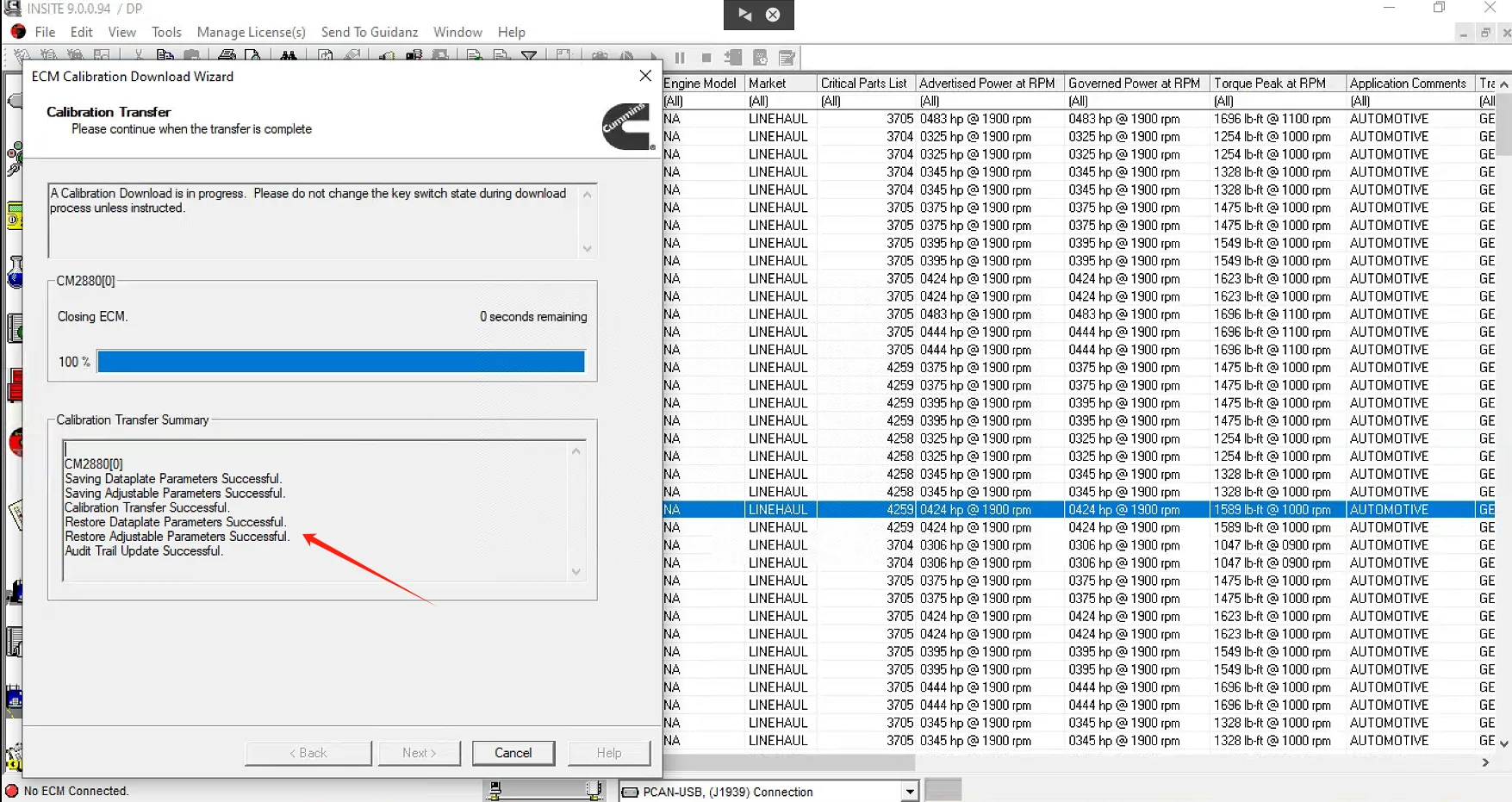Click the Stop icon on the right toolbar

(x=706, y=57)
